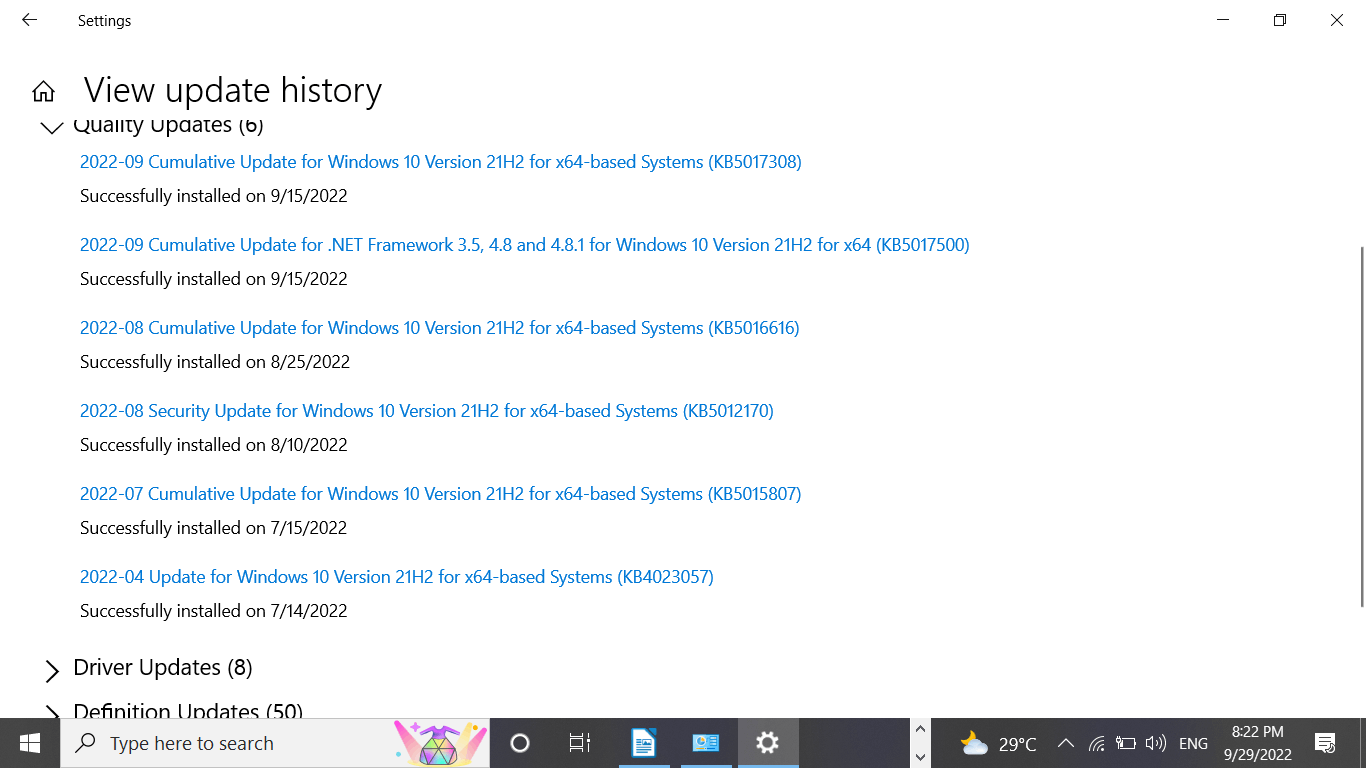Screen dimensions: 1366x768
Task: Open KB4023057 update link
Action: coord(397,577)
